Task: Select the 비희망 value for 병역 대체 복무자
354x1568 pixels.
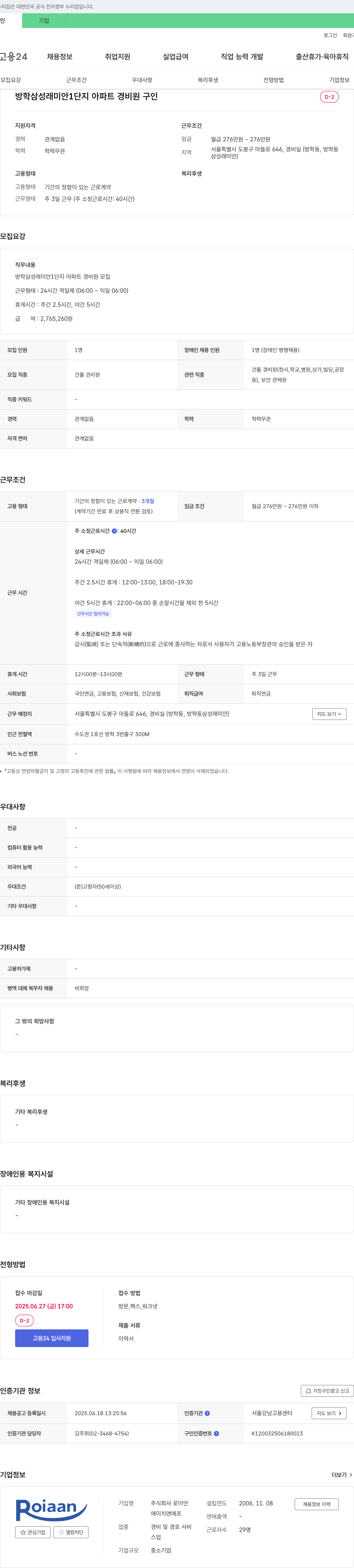Action: click(x=81, y=988)
